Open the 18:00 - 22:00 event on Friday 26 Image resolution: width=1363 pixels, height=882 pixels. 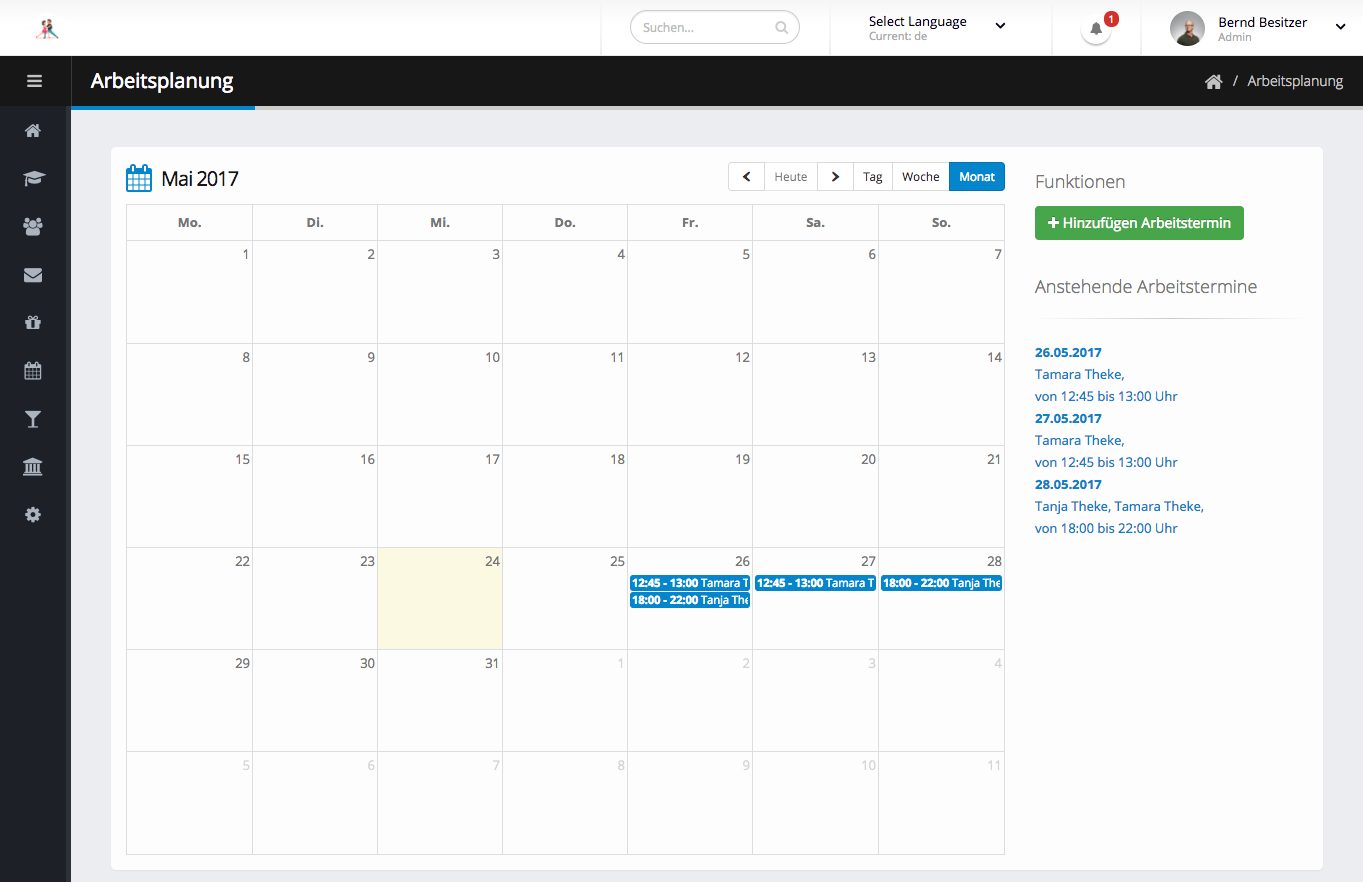(x=689, y=600)
